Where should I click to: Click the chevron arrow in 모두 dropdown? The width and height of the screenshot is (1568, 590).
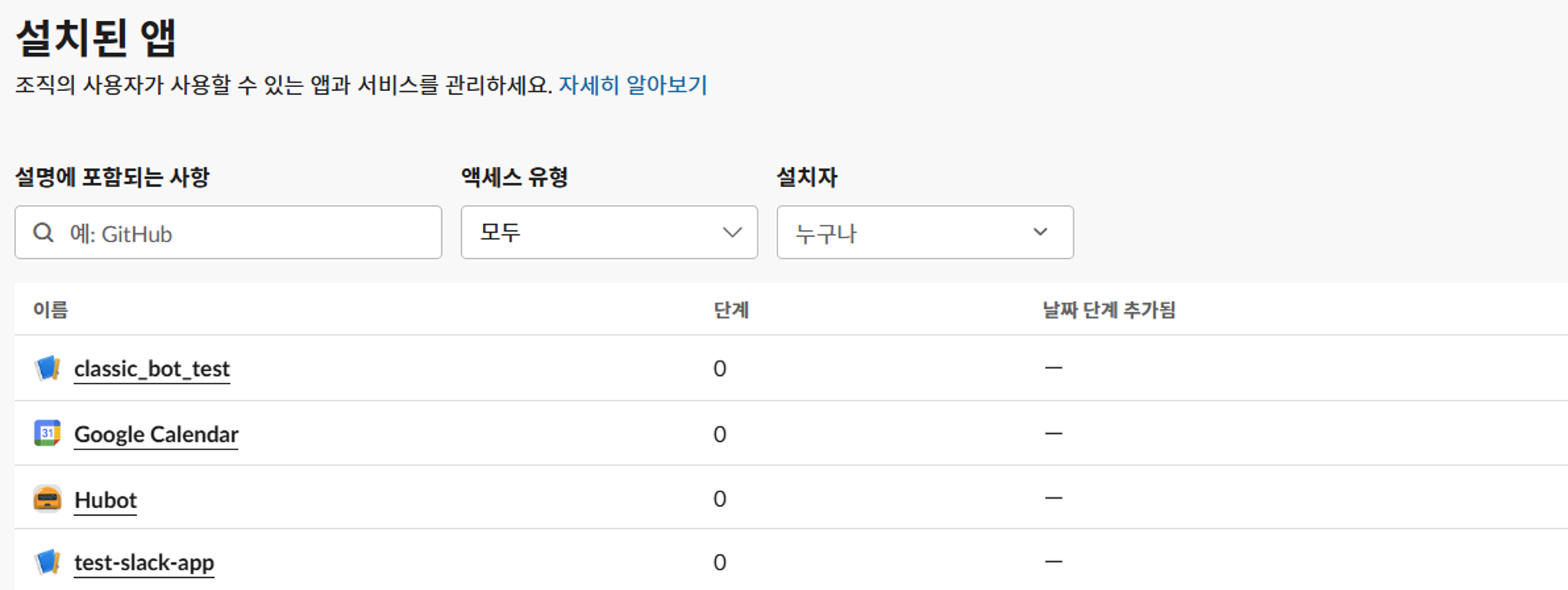(x=732, y=232)
